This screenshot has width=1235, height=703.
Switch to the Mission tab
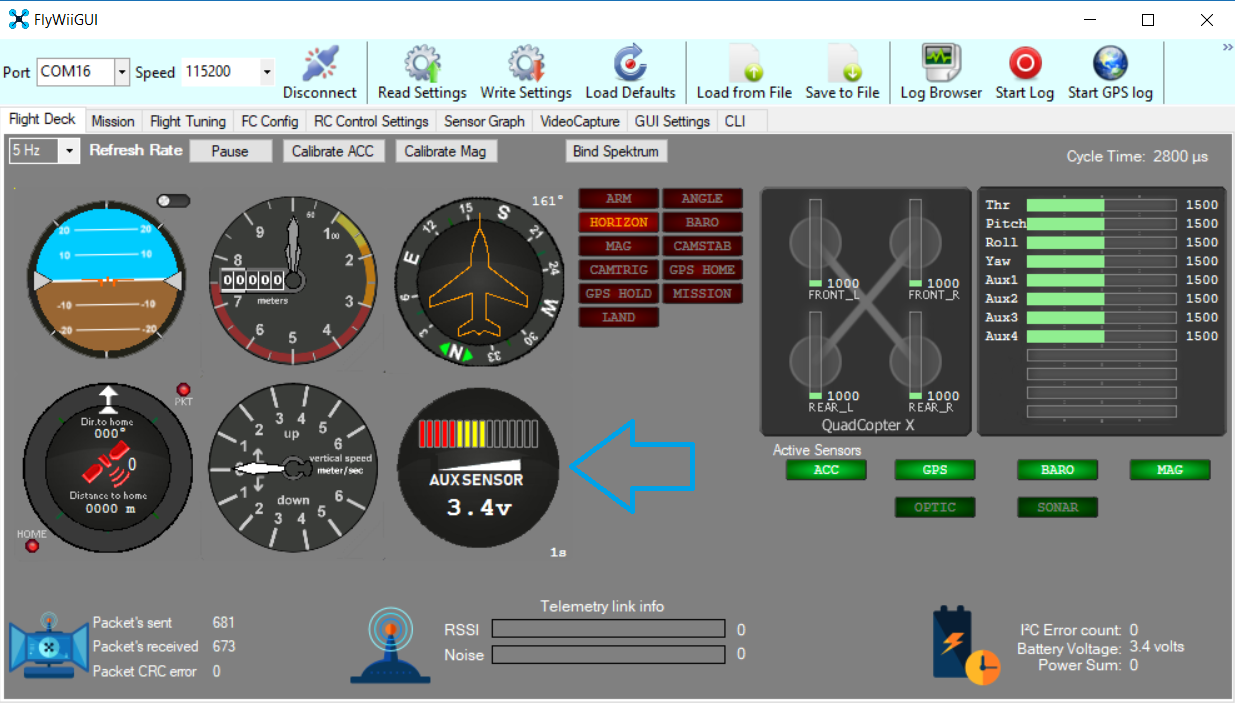(113, 121)
